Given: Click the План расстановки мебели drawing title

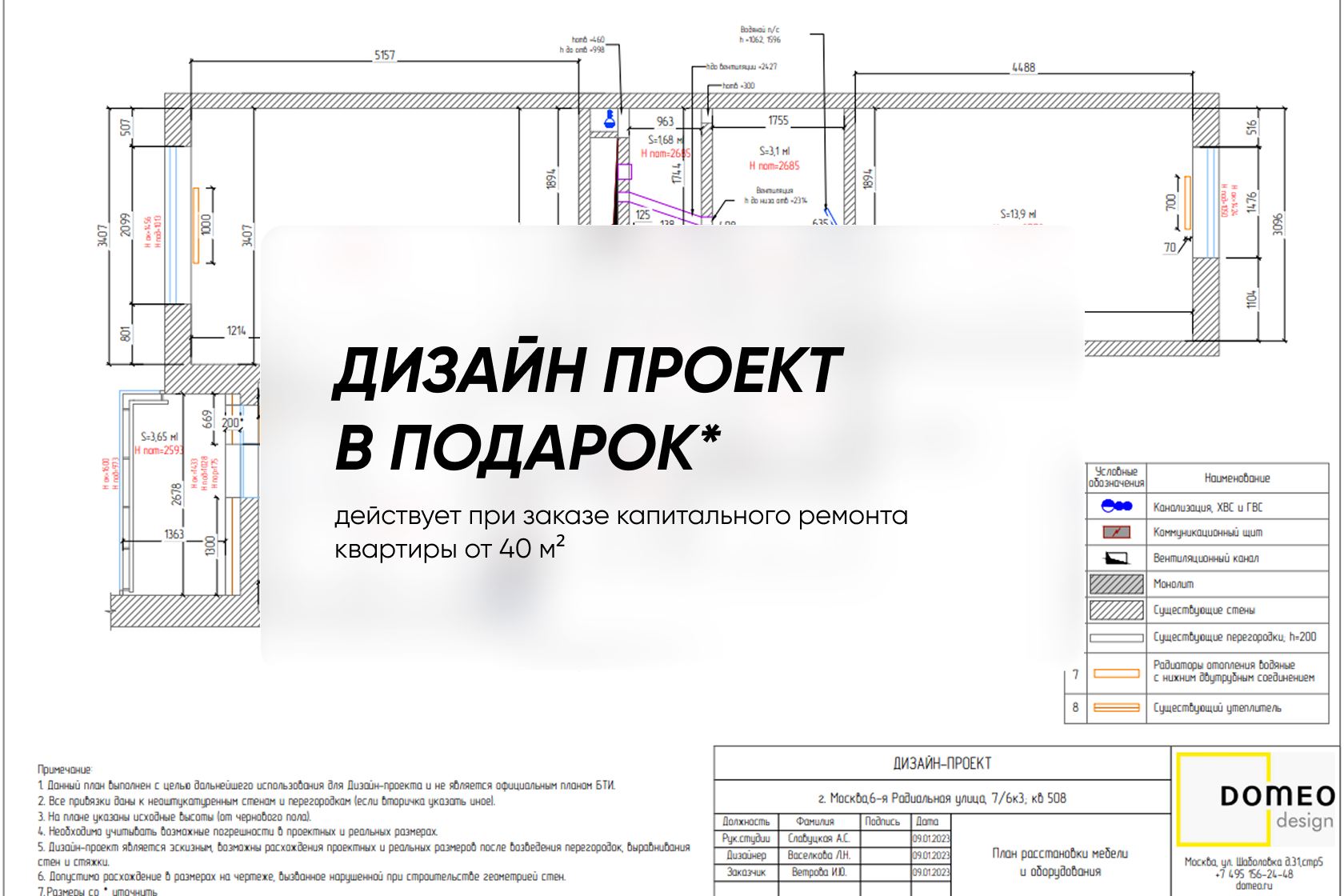Looking at the screenshot, I should coord(1060,862).
